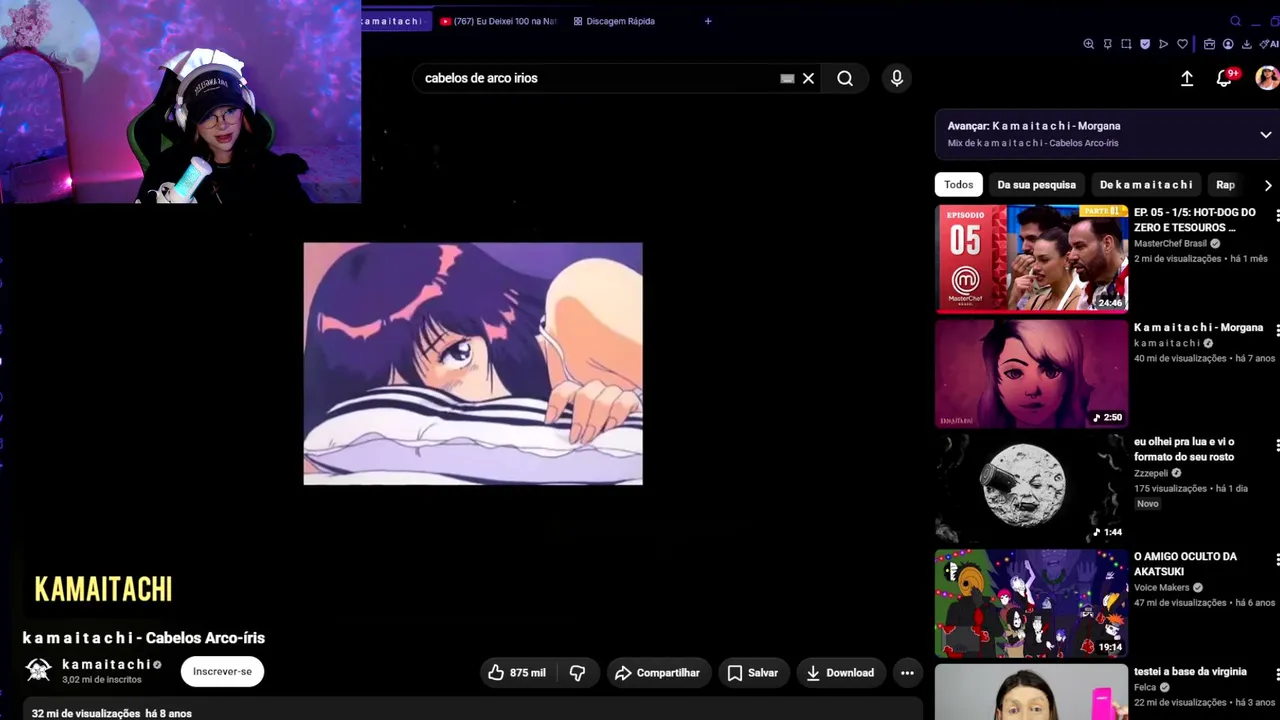Open options menu for 'eu olhei pra lua' video
1280x720 pixels.
coord(1277,444)
